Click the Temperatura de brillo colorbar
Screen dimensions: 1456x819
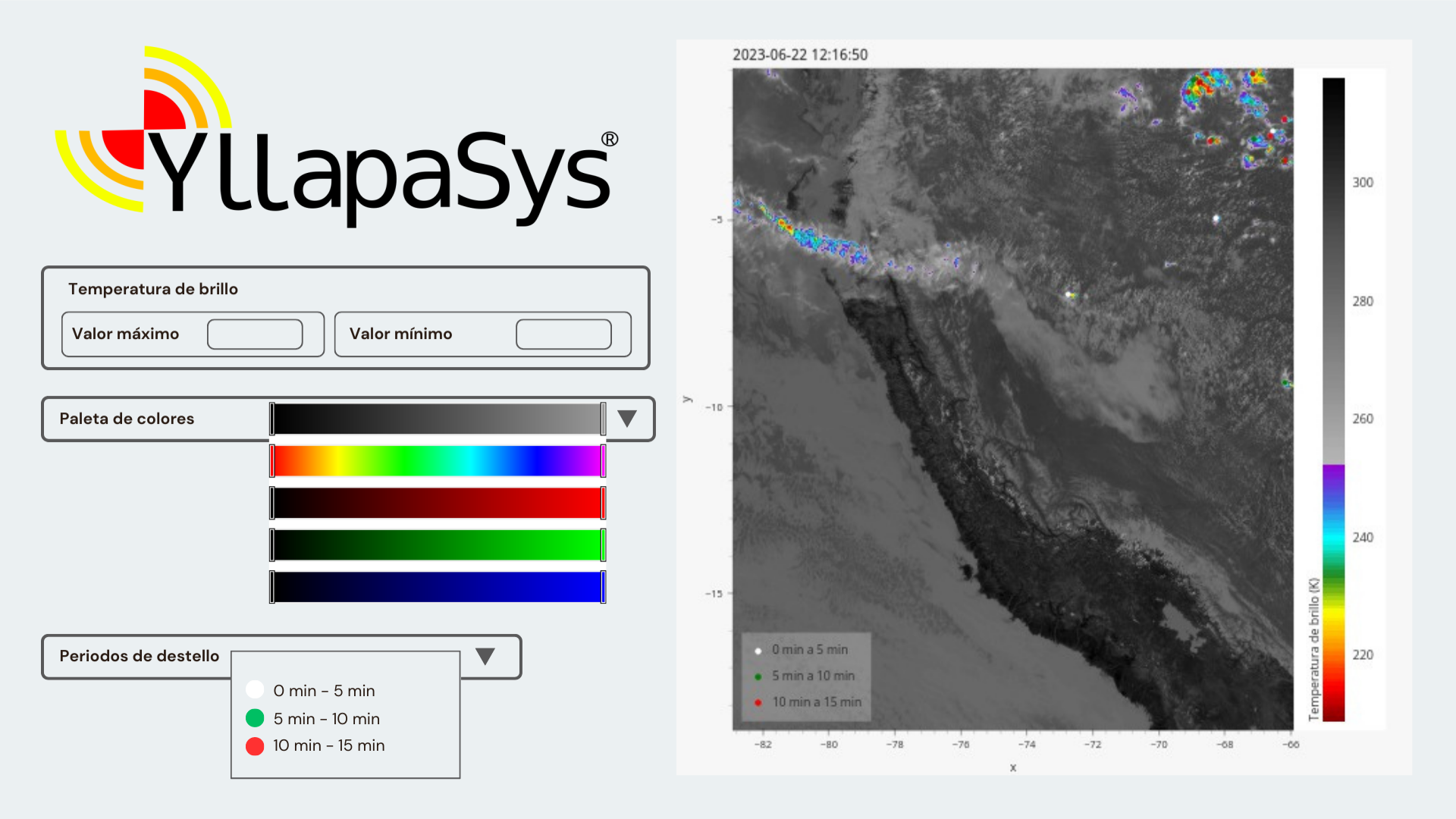click(x=1333, y=400)
